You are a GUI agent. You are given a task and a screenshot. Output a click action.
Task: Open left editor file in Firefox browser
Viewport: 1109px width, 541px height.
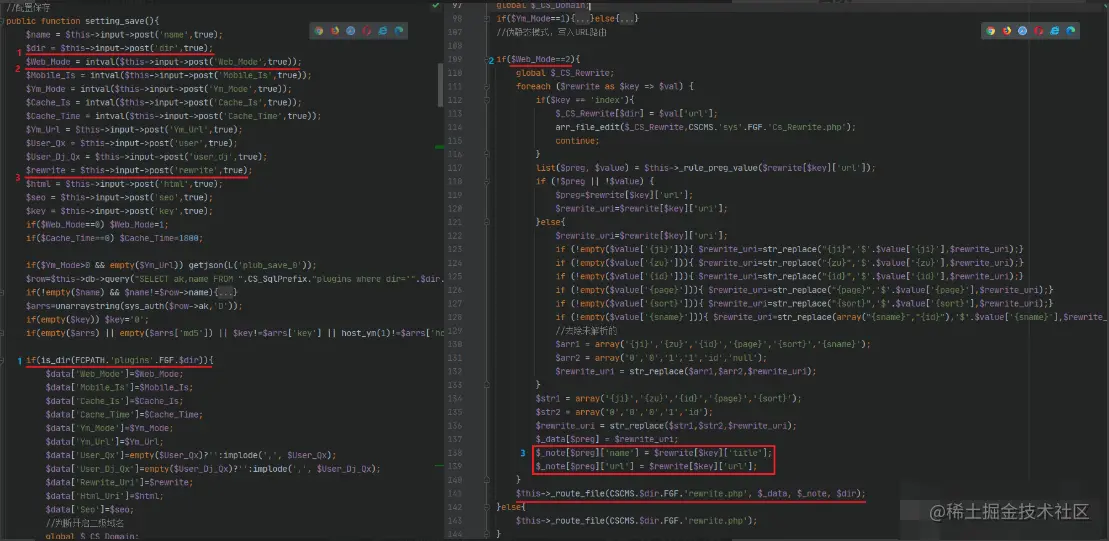(335, 31)
